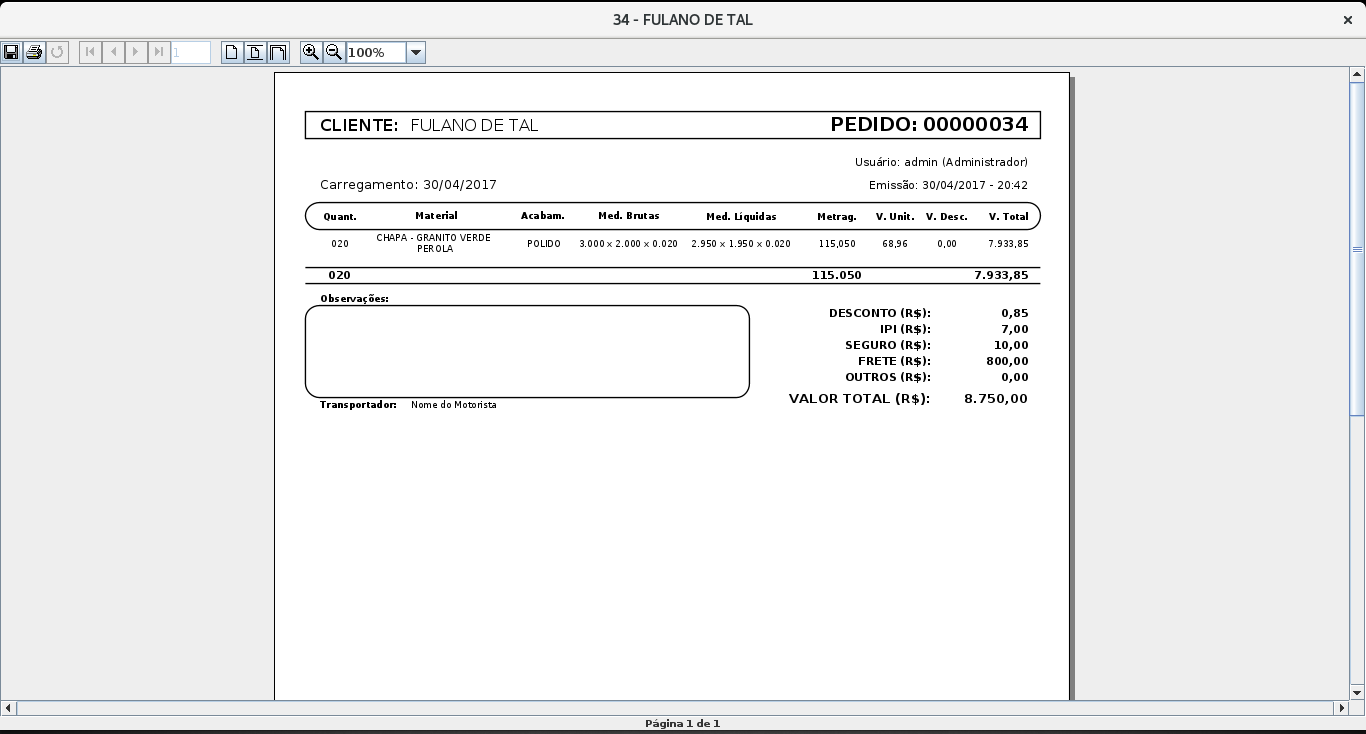Screen dimensions: 1366x734
Task: Click the vertical scrollbar down arrow
Action: pyautogui.click(x=1357, y=692)
